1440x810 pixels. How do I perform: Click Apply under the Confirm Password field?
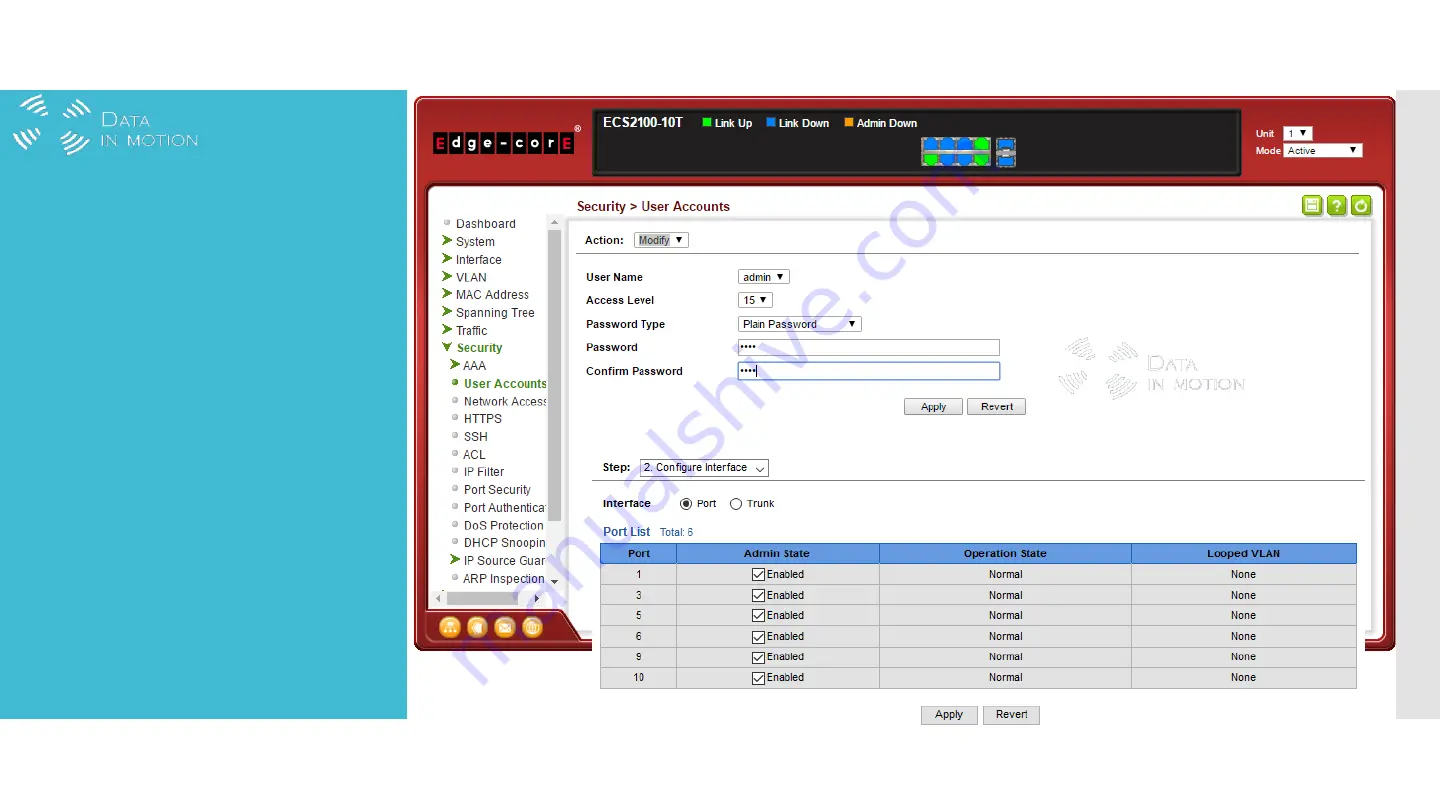pyautogui.click(x=933, y=407)
